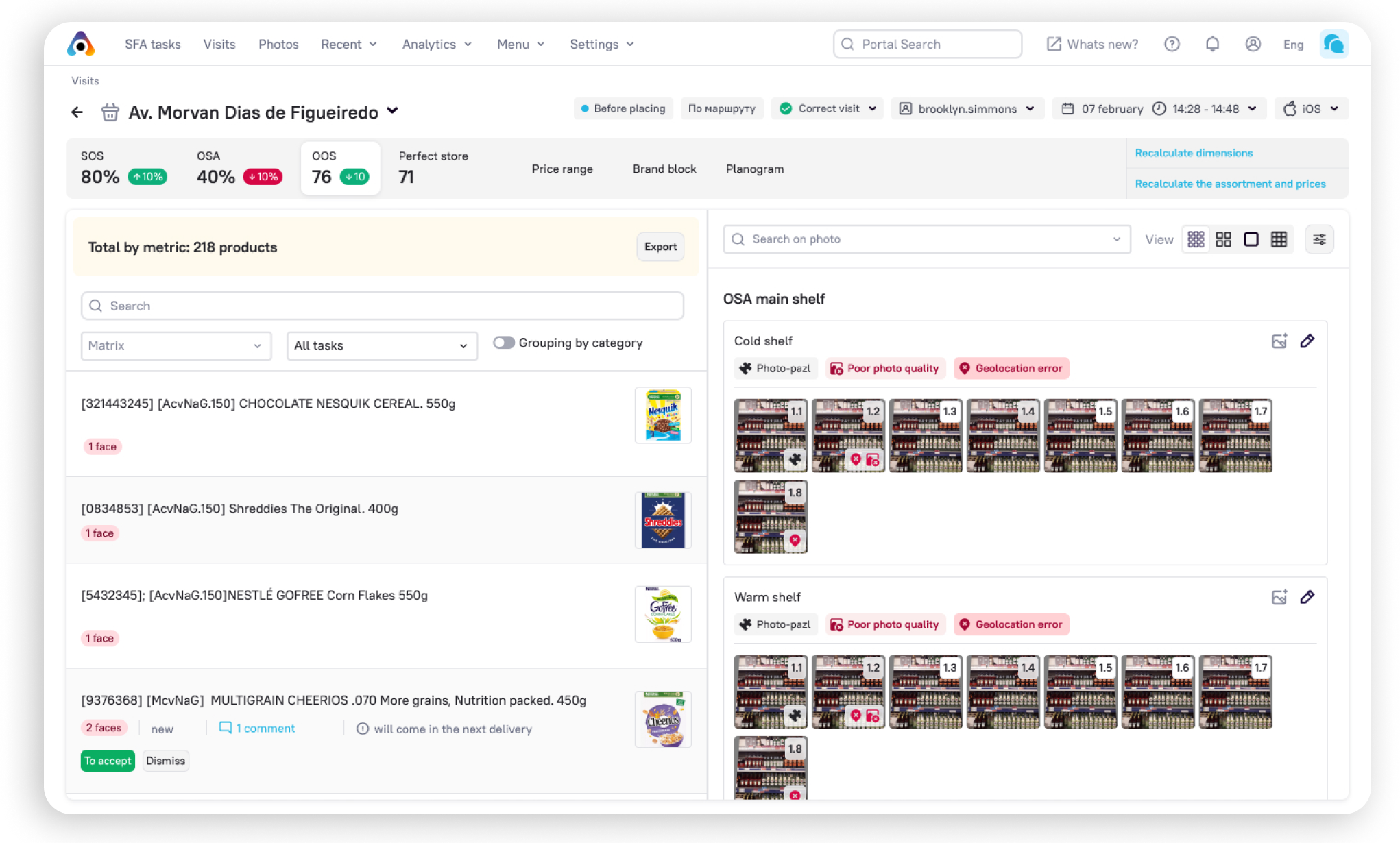Screen dimensions: 1400x843
Task: Toggle the Geolocation error tag on Cold shelf
Action: tap(1011, 369)
